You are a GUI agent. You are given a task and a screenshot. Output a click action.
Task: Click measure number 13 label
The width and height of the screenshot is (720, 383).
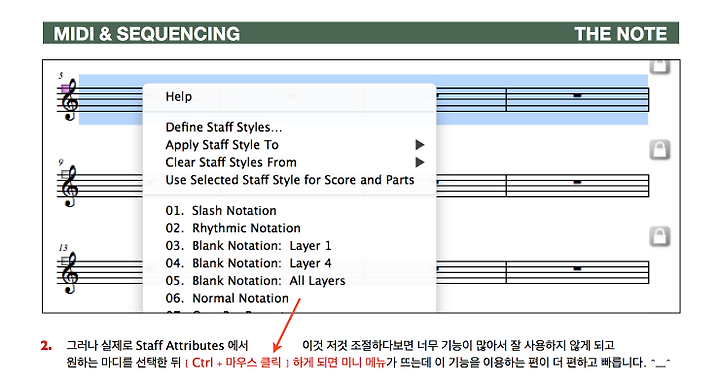click(63, 248)
